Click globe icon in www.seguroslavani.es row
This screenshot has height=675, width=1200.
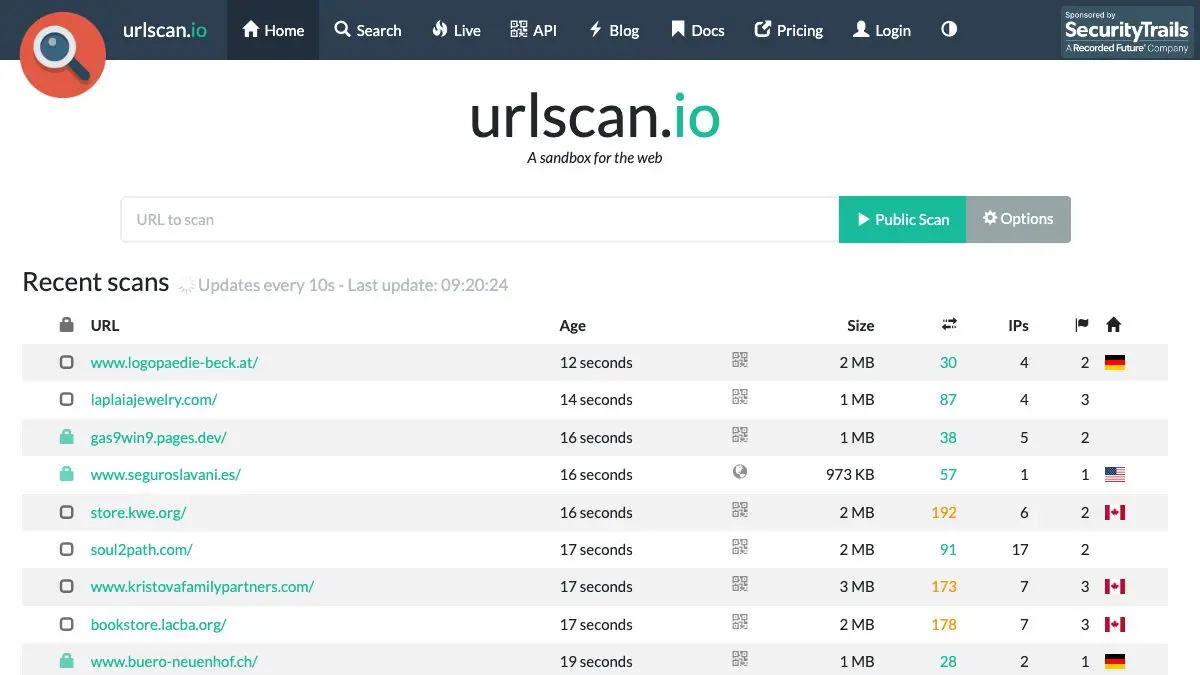point(740,473)
